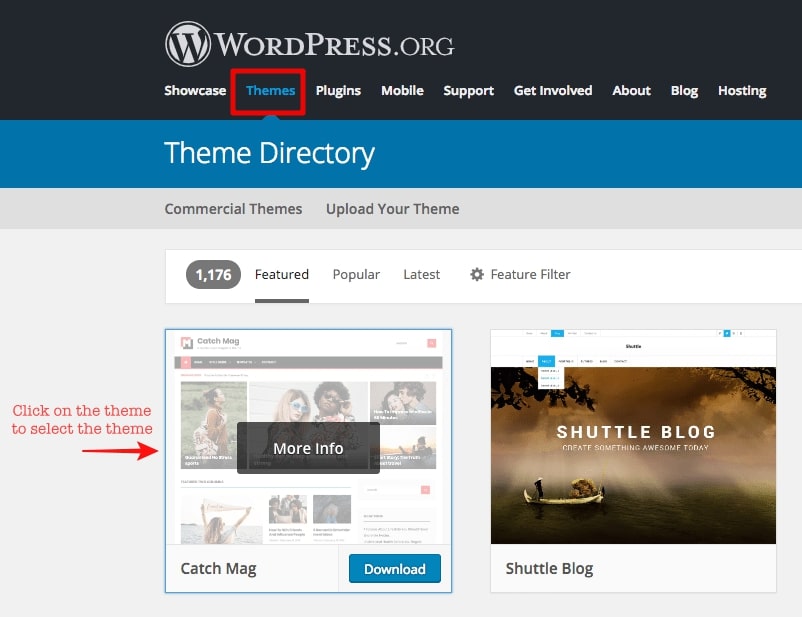Select the Featured tab

point(282,275)
